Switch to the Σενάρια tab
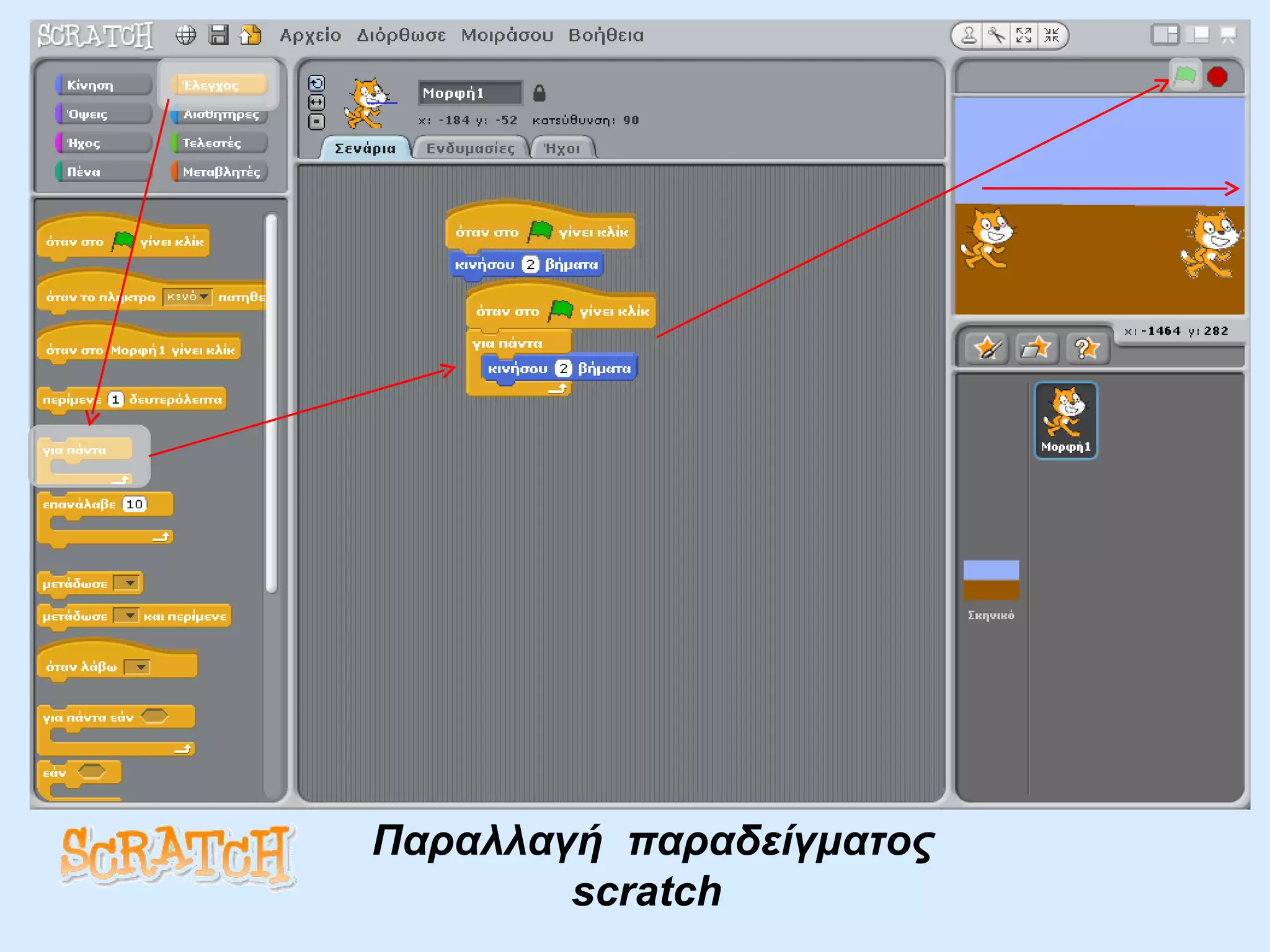The height and width of the screenshot is (952, 1270). tap(365, 148)
